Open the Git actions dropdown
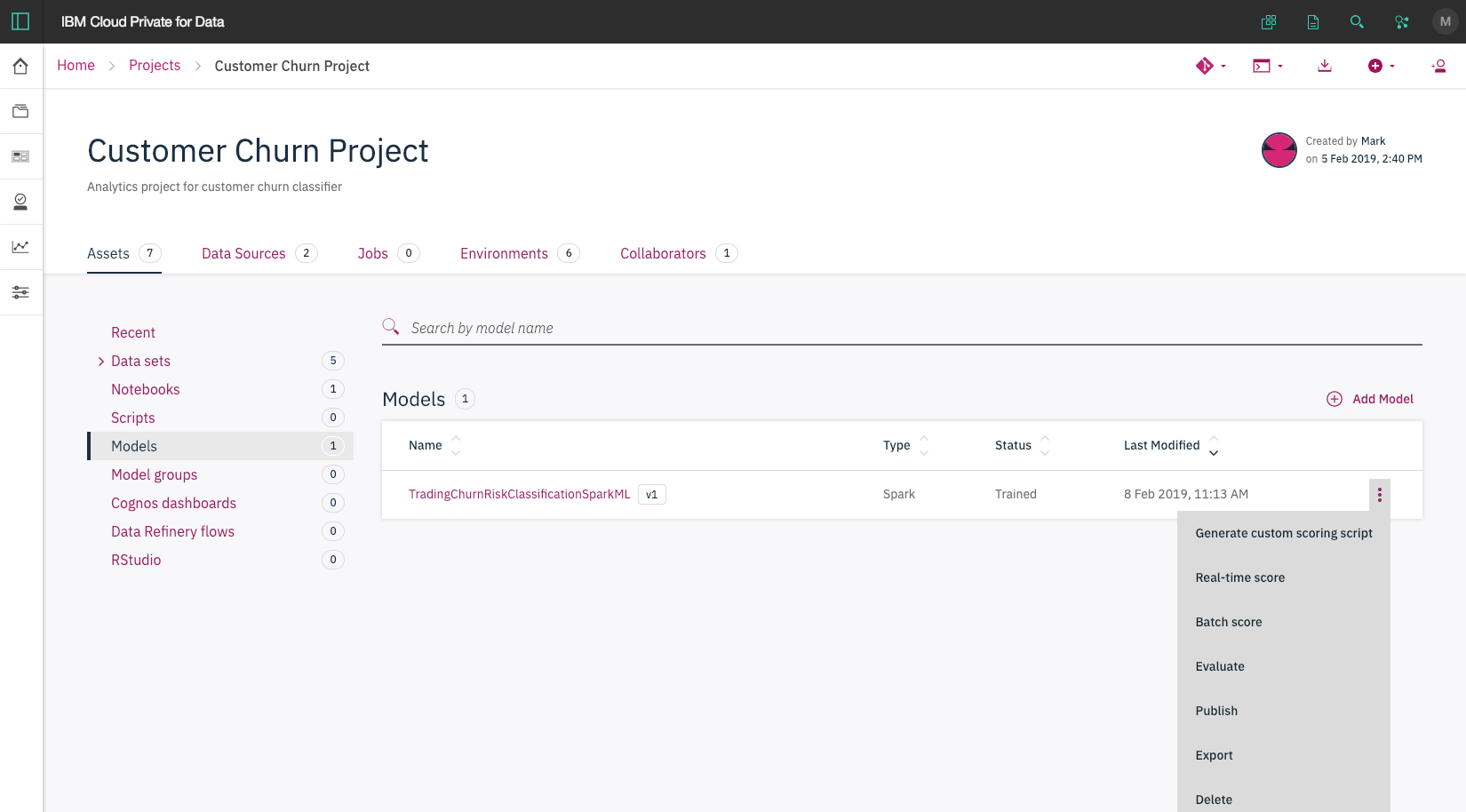Image resolution: width=1466 pixels, height=812 pixels. [x=1211, y=66]
